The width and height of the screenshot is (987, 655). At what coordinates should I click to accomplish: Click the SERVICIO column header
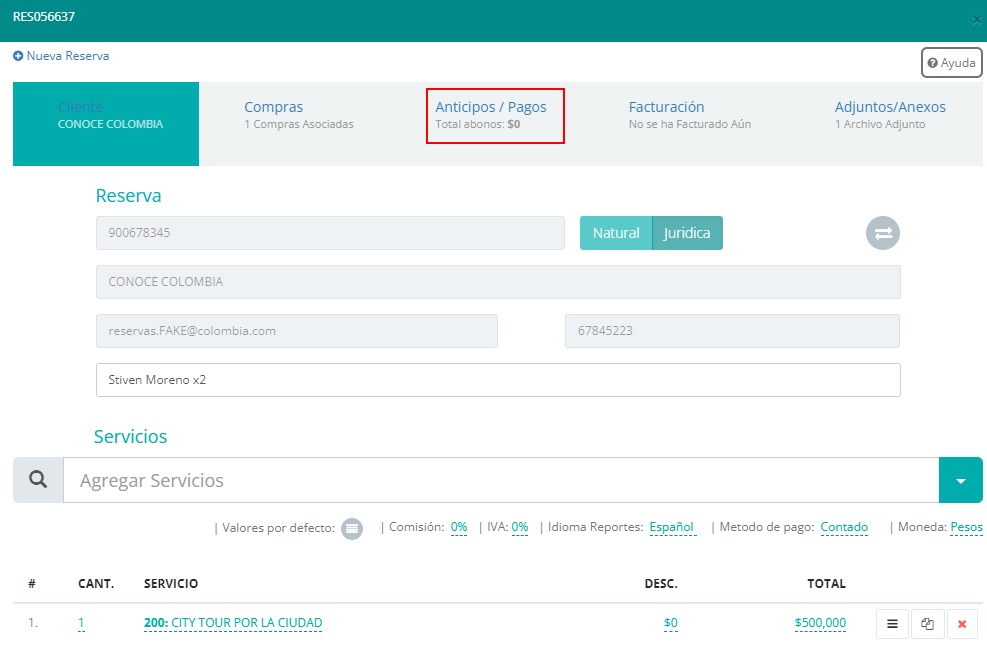coord(171,584)
